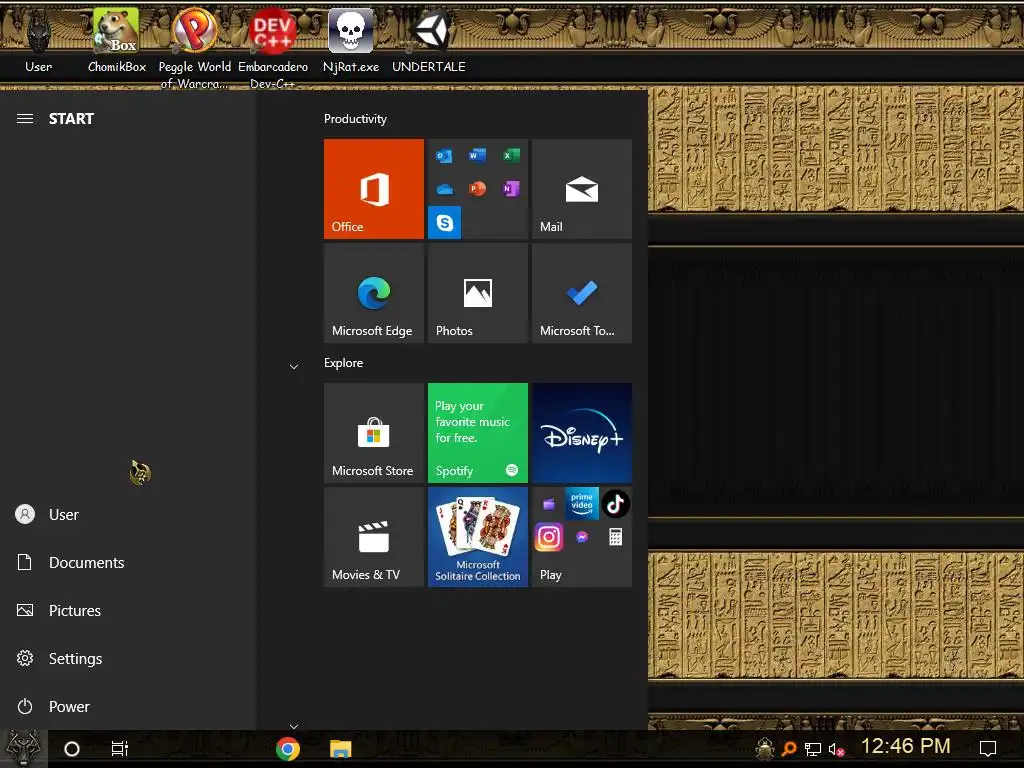The image size is (1024, 768).
Task: Open the purple clapperboard app in the Play folder
Action: (x=549, y=504)
